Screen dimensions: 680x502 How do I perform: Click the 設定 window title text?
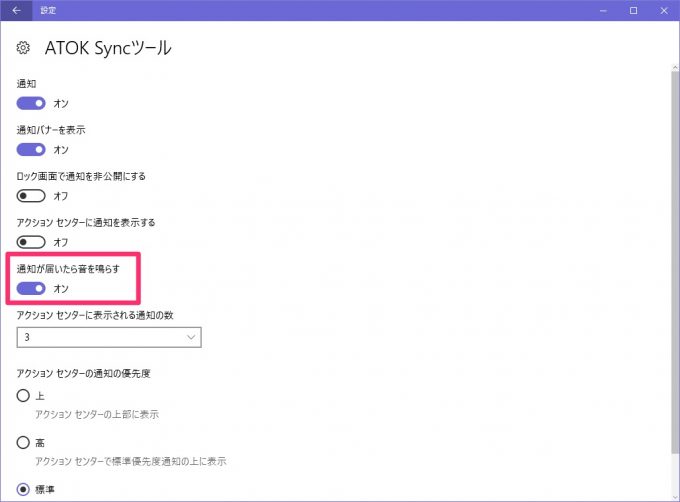click(x=48, y=10)
